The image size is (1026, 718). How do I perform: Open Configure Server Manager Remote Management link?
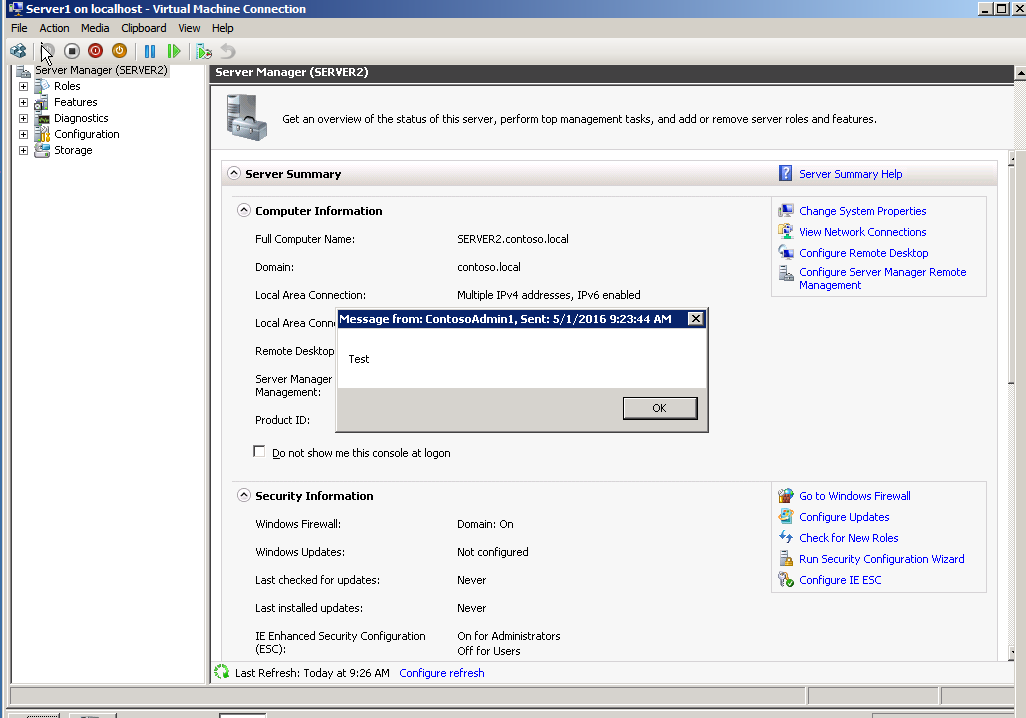pos(883,279)
